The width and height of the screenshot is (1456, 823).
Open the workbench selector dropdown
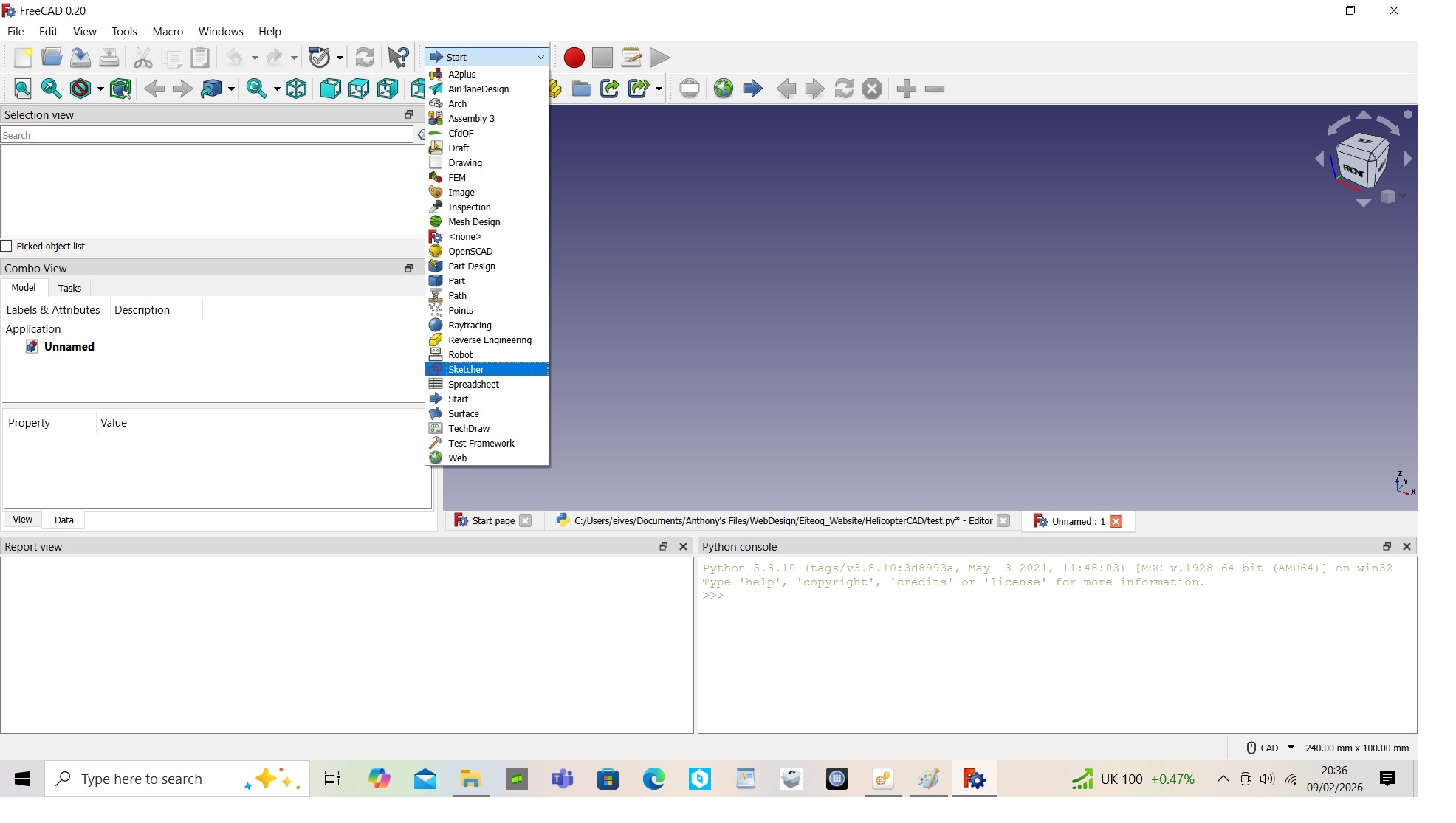click(541, 57)
